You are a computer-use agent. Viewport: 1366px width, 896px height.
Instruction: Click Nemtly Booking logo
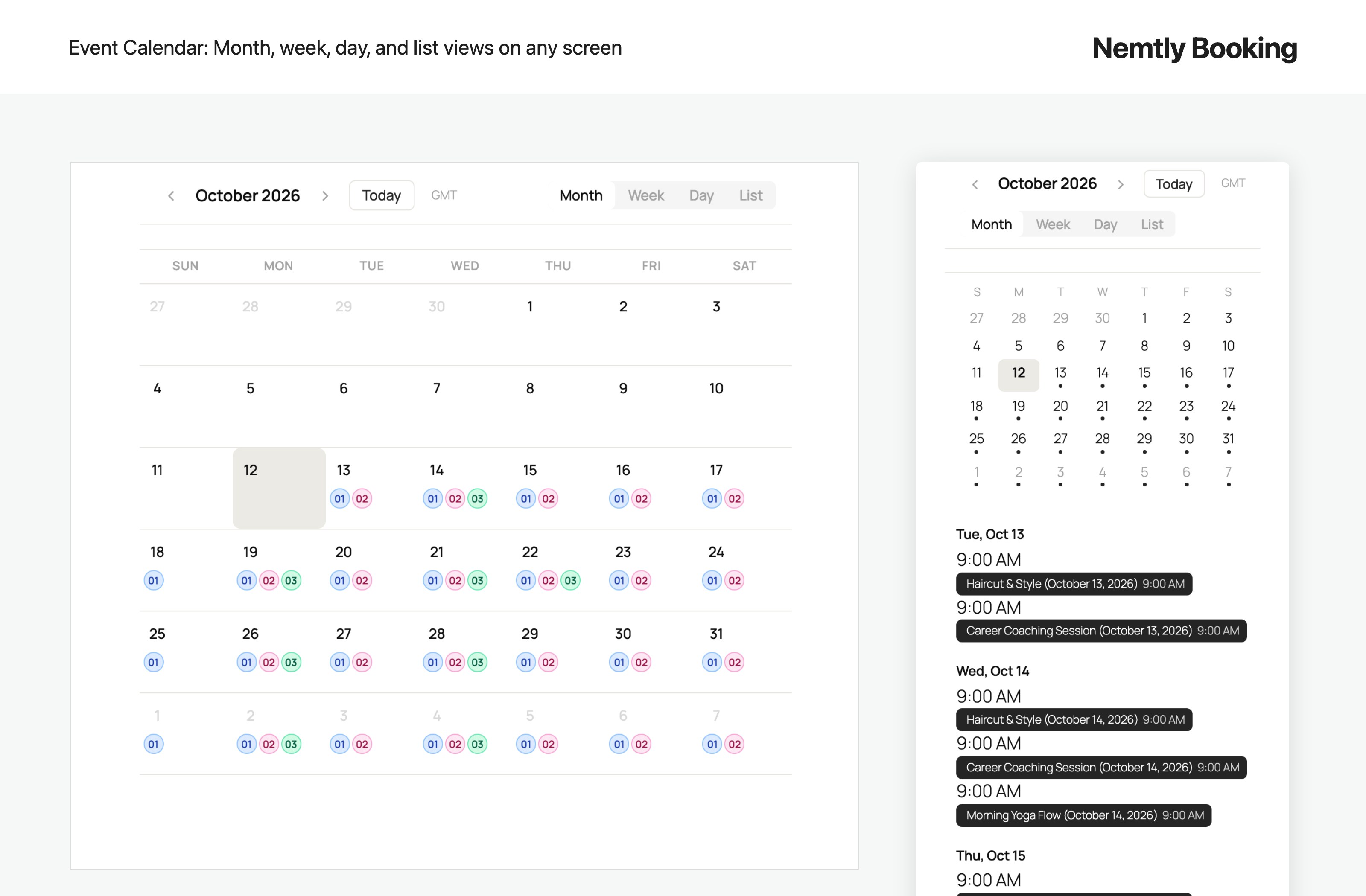[x=1194, y=48]
